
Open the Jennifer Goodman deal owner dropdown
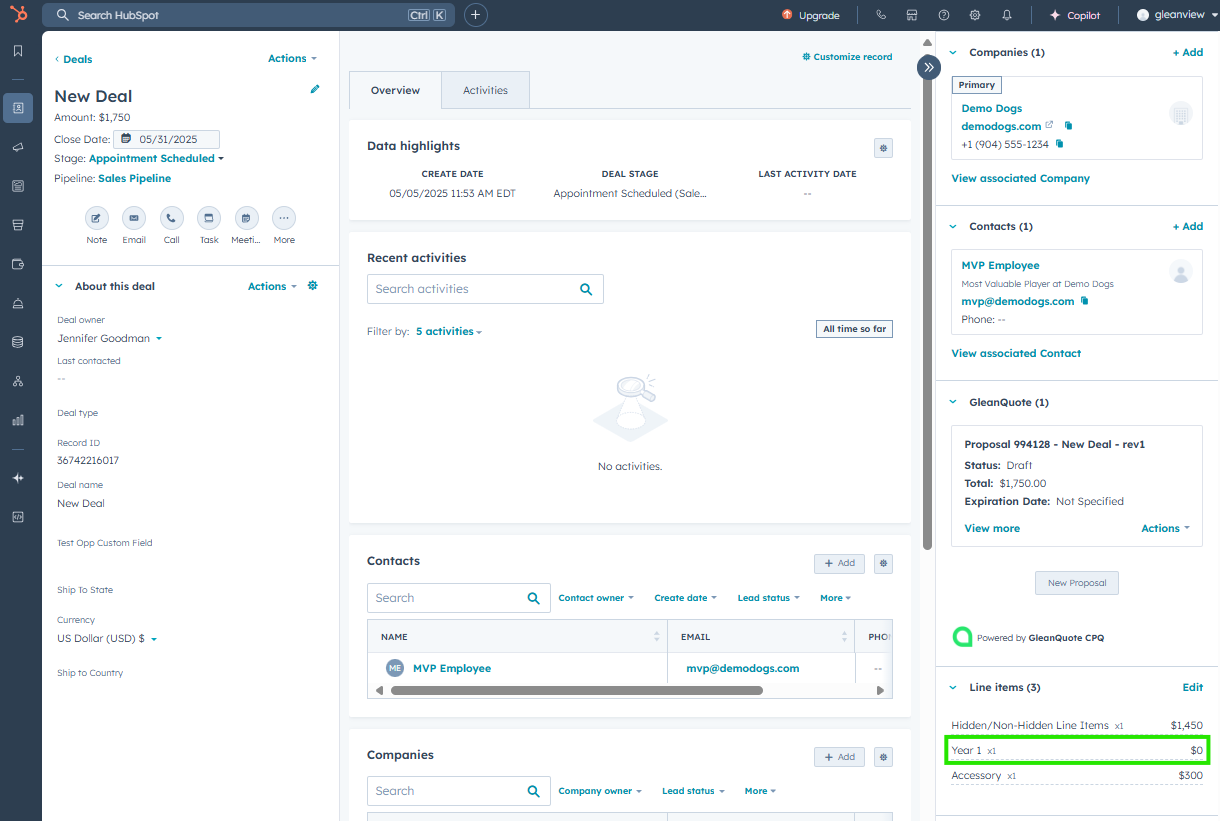click(109, 338)
